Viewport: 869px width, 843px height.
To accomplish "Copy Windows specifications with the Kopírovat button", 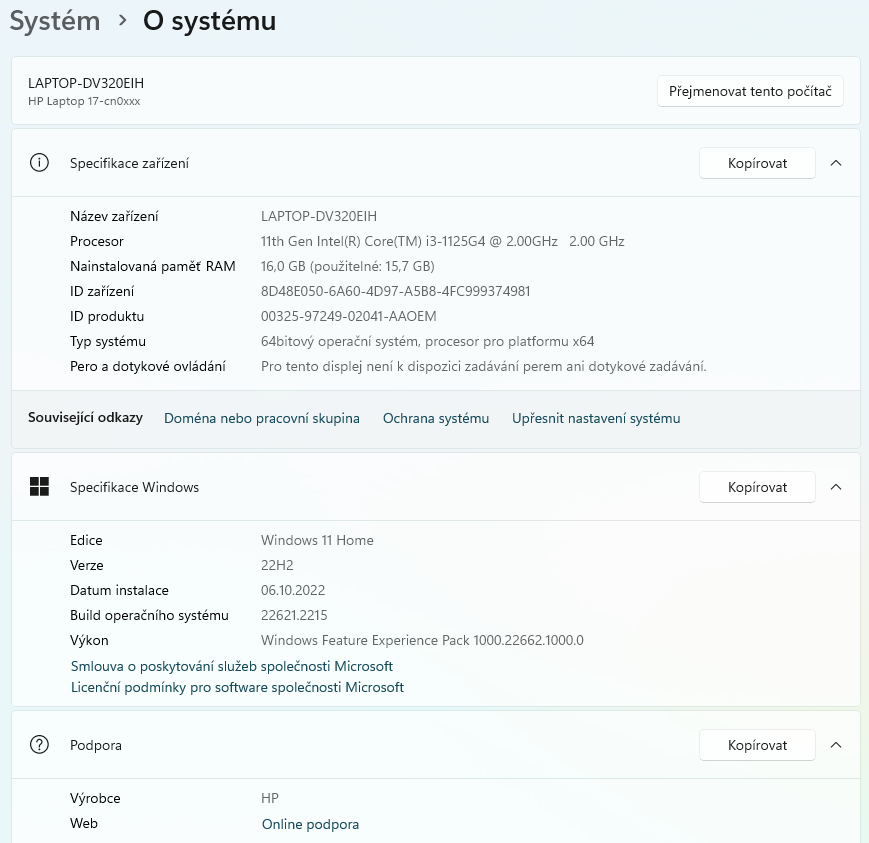I will tap(757, 487).
